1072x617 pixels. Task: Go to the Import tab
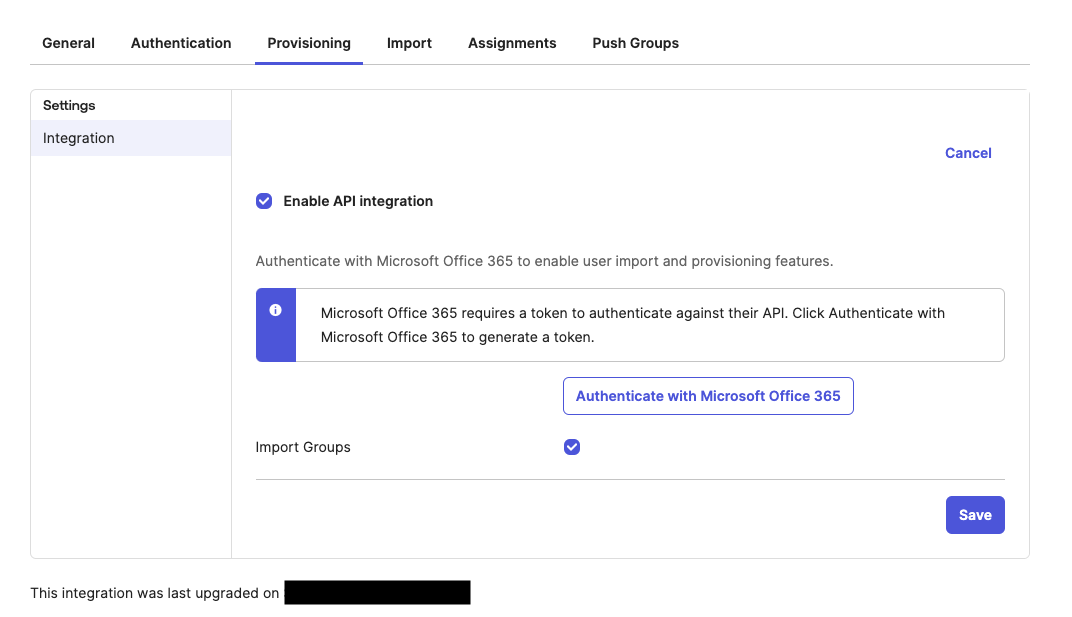coord(409,43)
